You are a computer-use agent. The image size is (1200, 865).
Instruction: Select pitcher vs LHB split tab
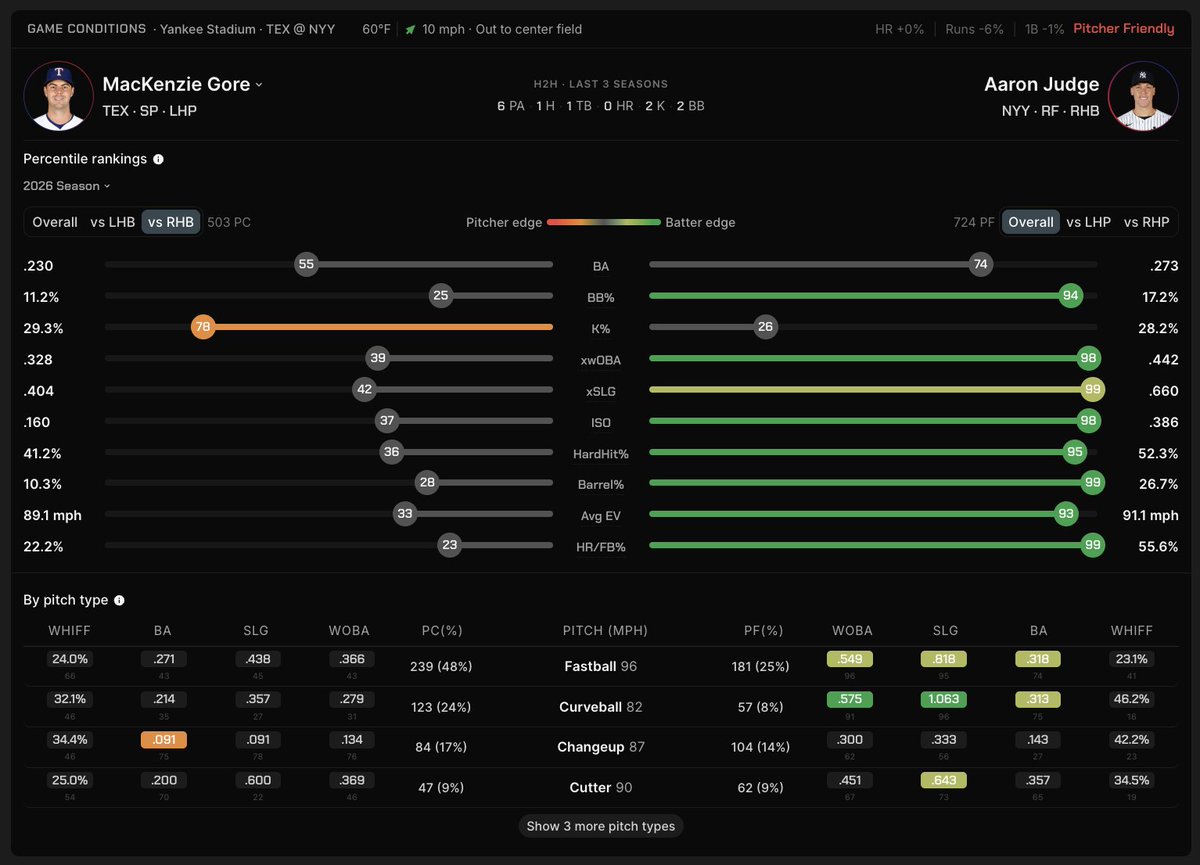(112, 222)
